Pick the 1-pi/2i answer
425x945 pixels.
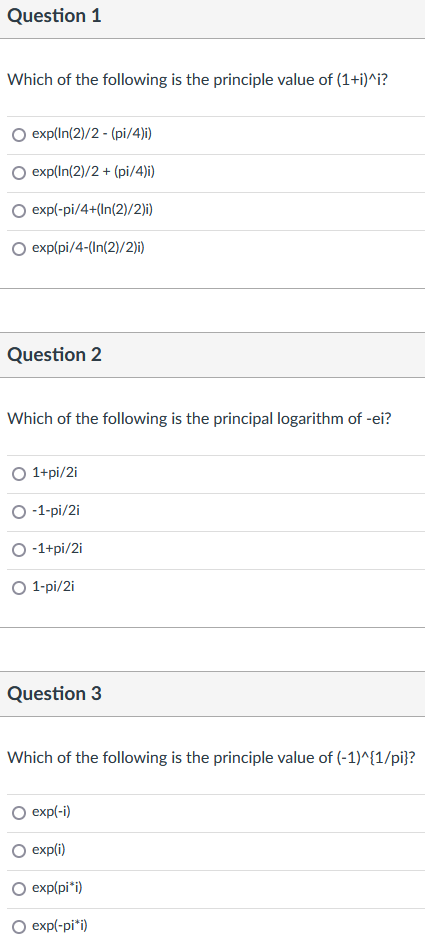coord(19,587)
